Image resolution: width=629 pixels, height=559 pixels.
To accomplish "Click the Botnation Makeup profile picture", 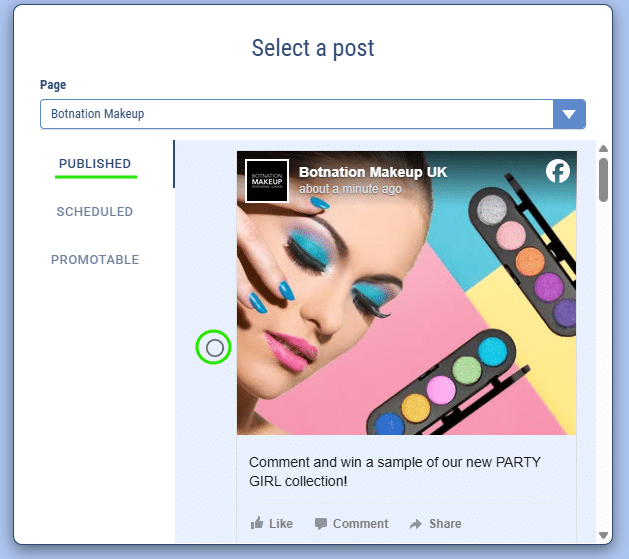I will pyautogui.click(x=266, y=181).
